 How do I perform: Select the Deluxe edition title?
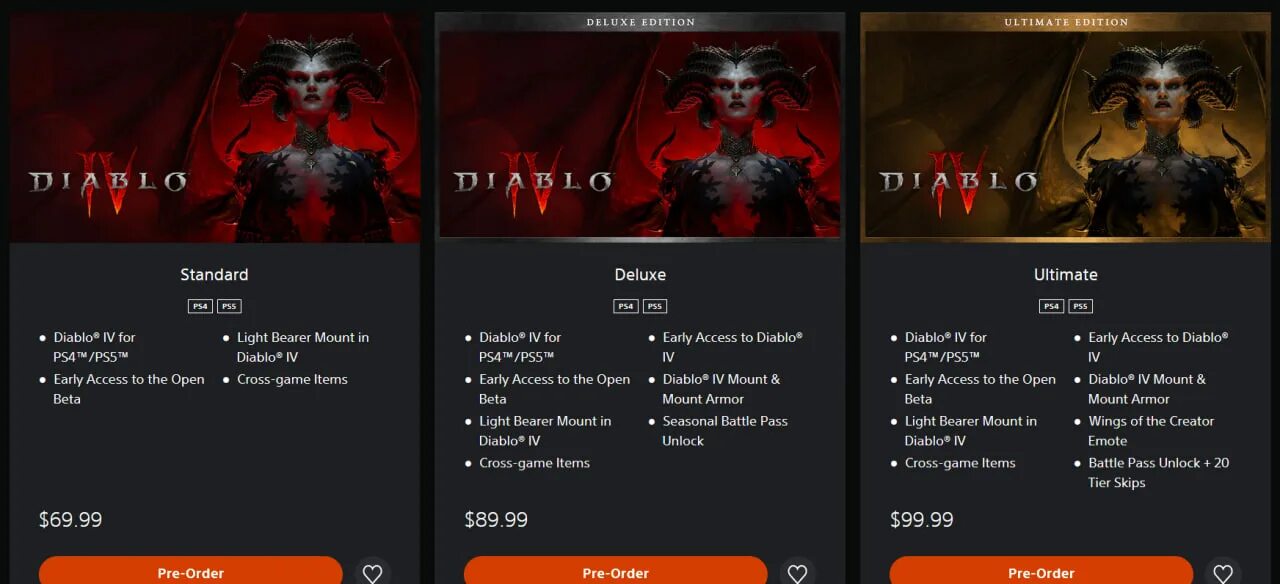640,274
